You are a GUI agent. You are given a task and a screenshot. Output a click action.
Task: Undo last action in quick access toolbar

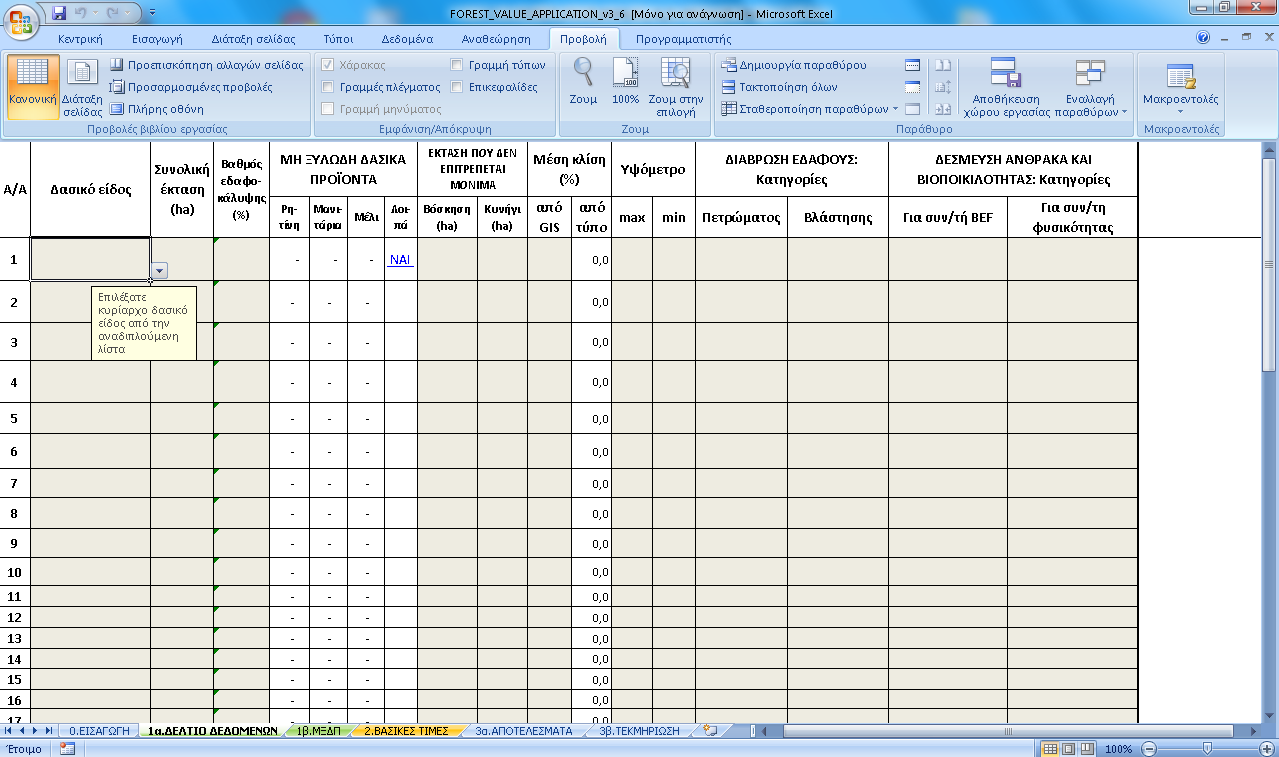[x=82, y=13]
